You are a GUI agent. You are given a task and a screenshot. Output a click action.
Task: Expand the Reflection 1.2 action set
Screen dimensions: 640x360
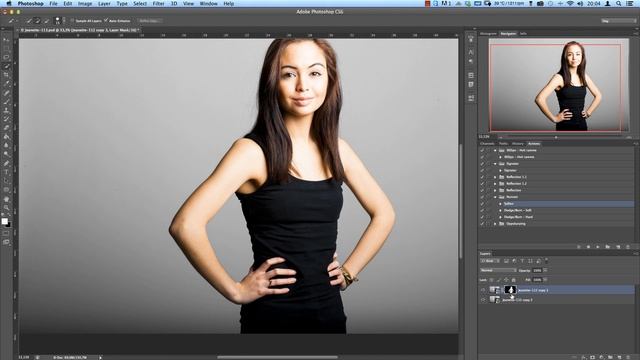coord(495,184)
